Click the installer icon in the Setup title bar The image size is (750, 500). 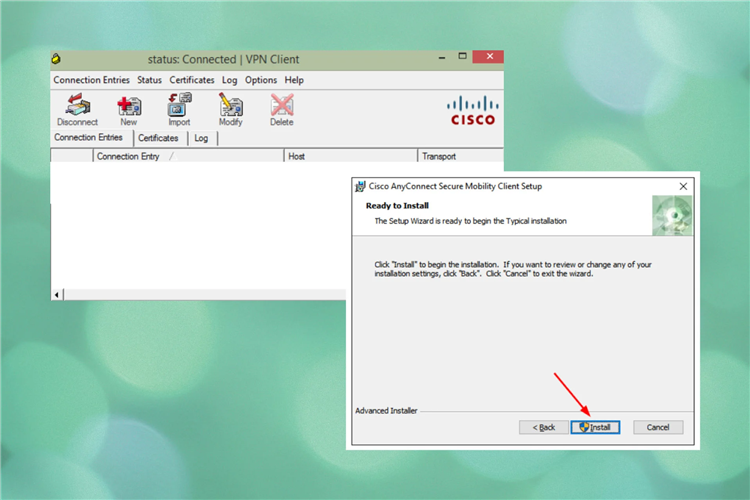click(x=360, y=186)
